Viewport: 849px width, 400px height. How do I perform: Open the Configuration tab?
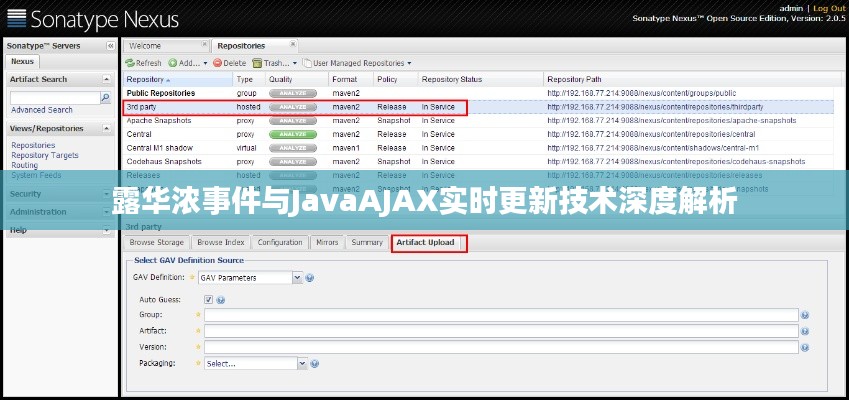pyautogui.click(x=279, y=242)
